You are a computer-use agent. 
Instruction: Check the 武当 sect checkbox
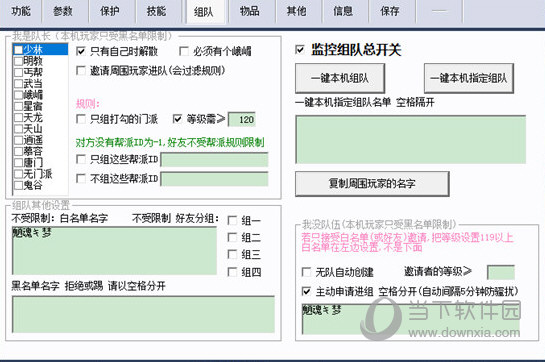tap(18, 84)
